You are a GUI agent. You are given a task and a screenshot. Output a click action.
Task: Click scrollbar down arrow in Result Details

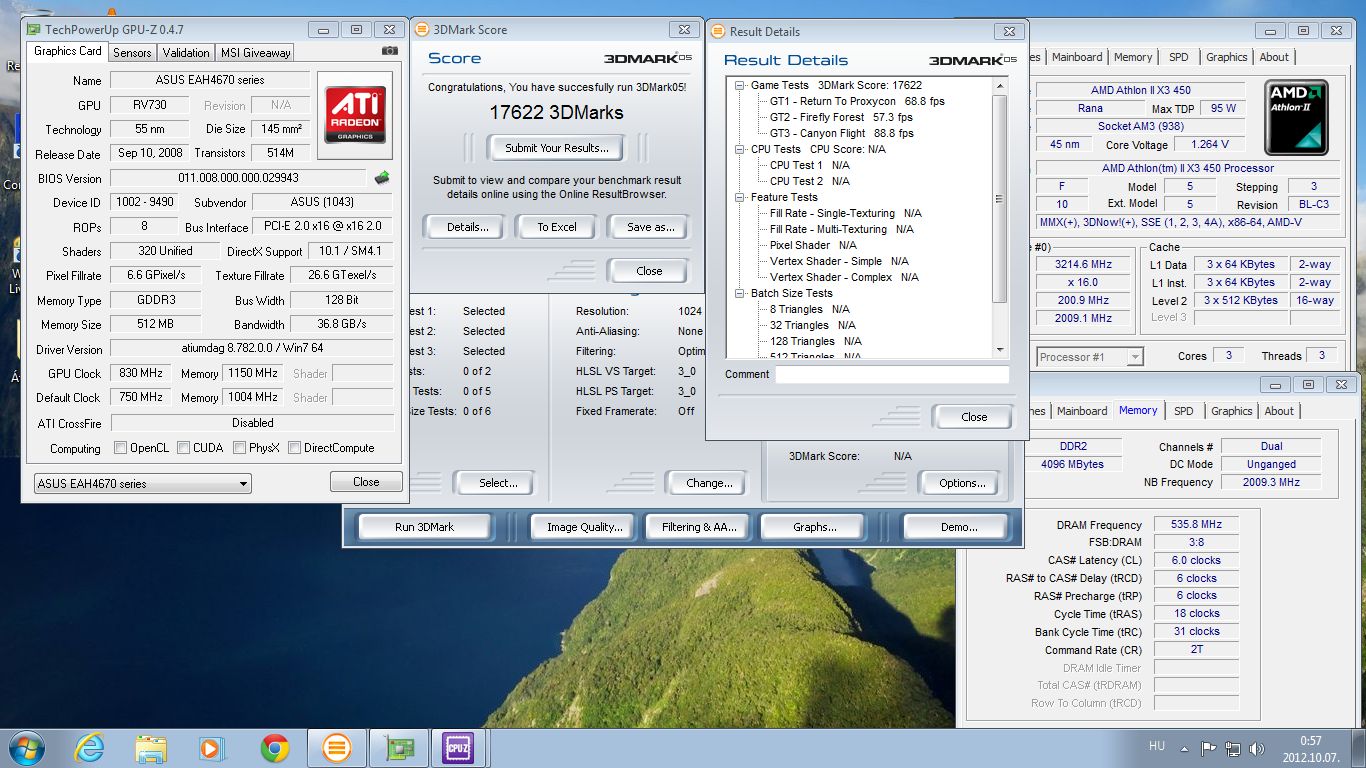point(1000,349)
